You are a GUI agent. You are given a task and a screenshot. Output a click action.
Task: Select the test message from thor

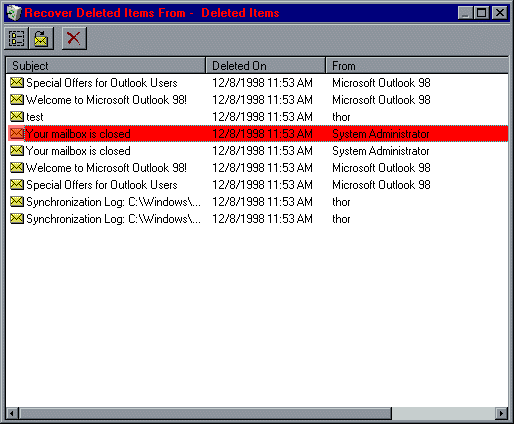click(x=257, y=117)
